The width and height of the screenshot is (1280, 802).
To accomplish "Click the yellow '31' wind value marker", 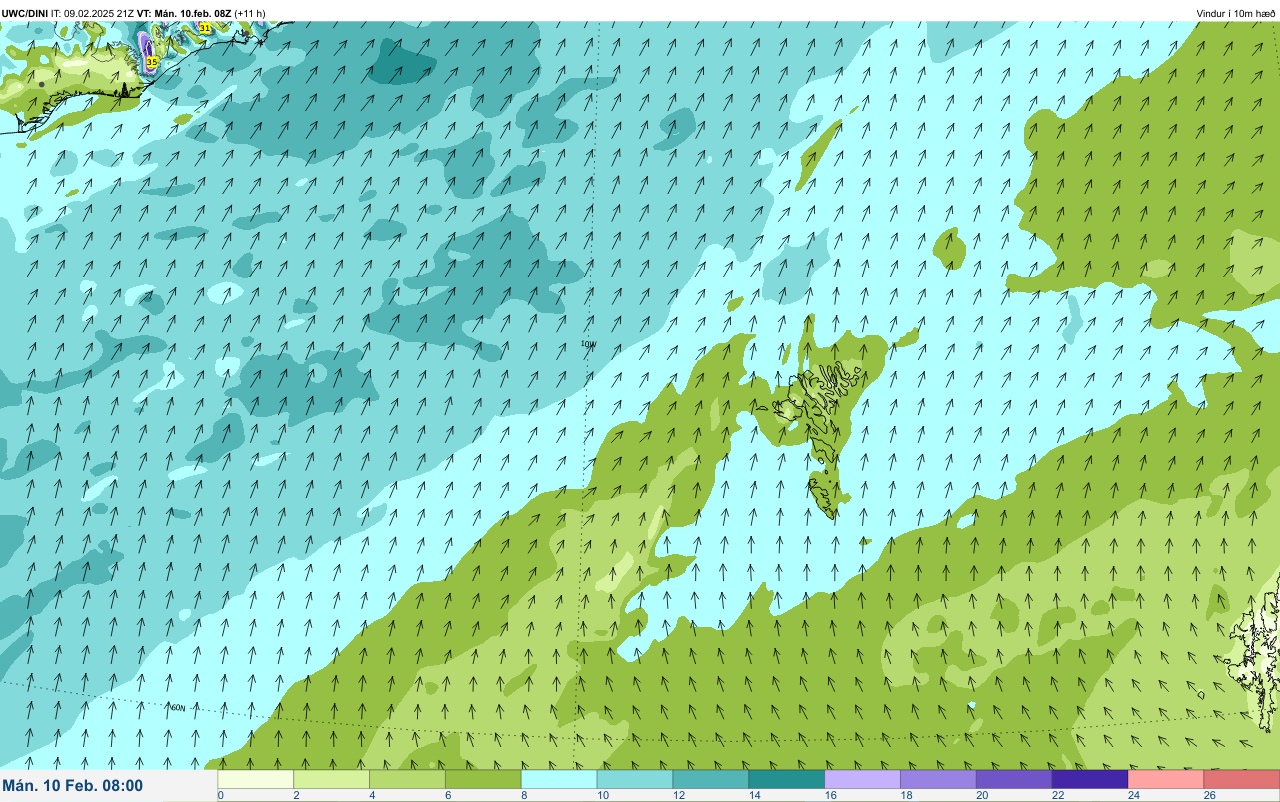I will (x=205, y=29).
